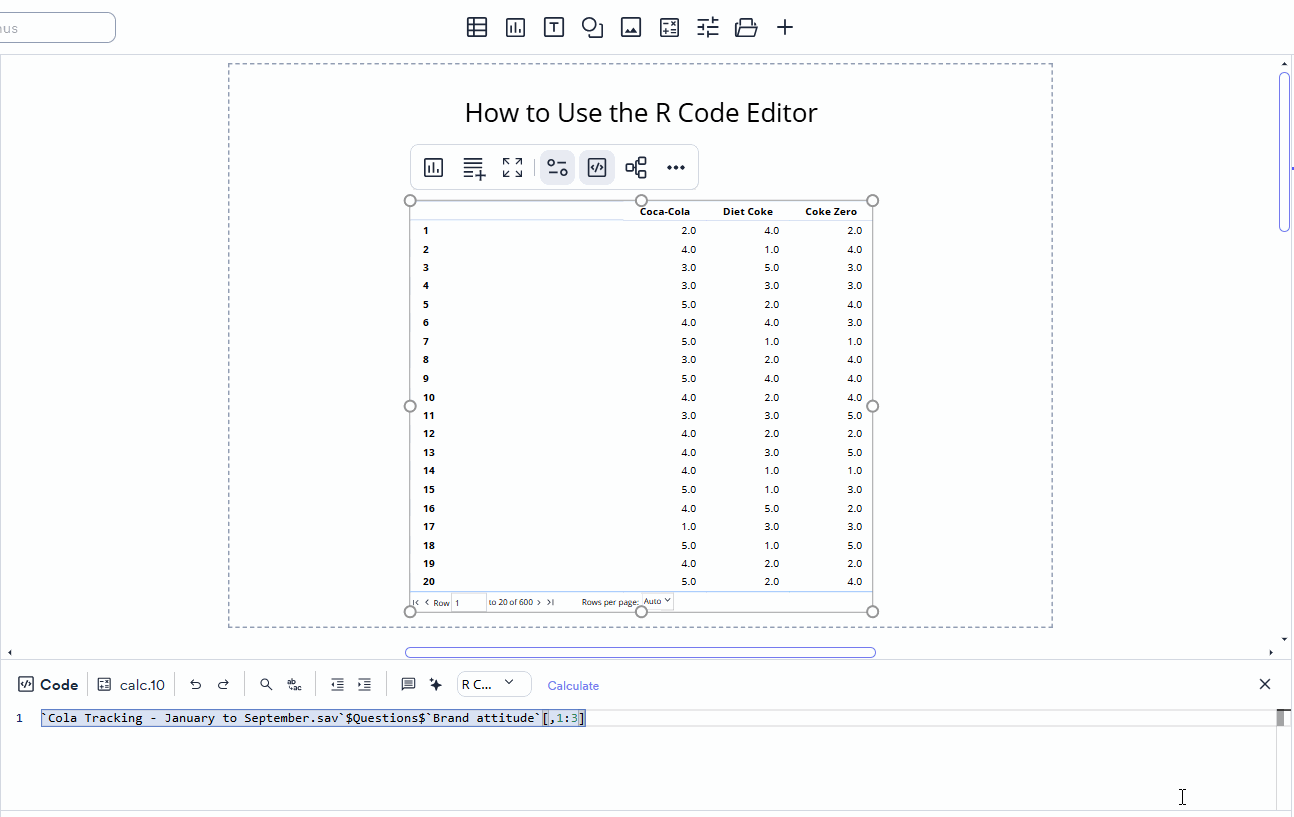Screen dimensions: 1294x817
Task: Open the R C... language dropdown
Action: click(494, 684)
